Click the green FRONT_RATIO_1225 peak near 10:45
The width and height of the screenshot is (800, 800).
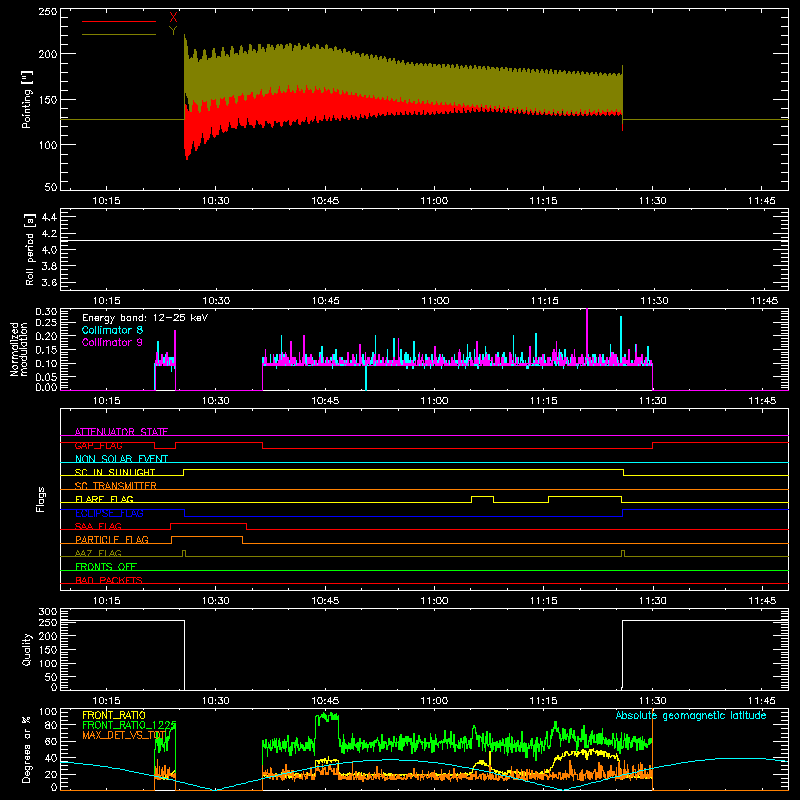pos(327,718)
